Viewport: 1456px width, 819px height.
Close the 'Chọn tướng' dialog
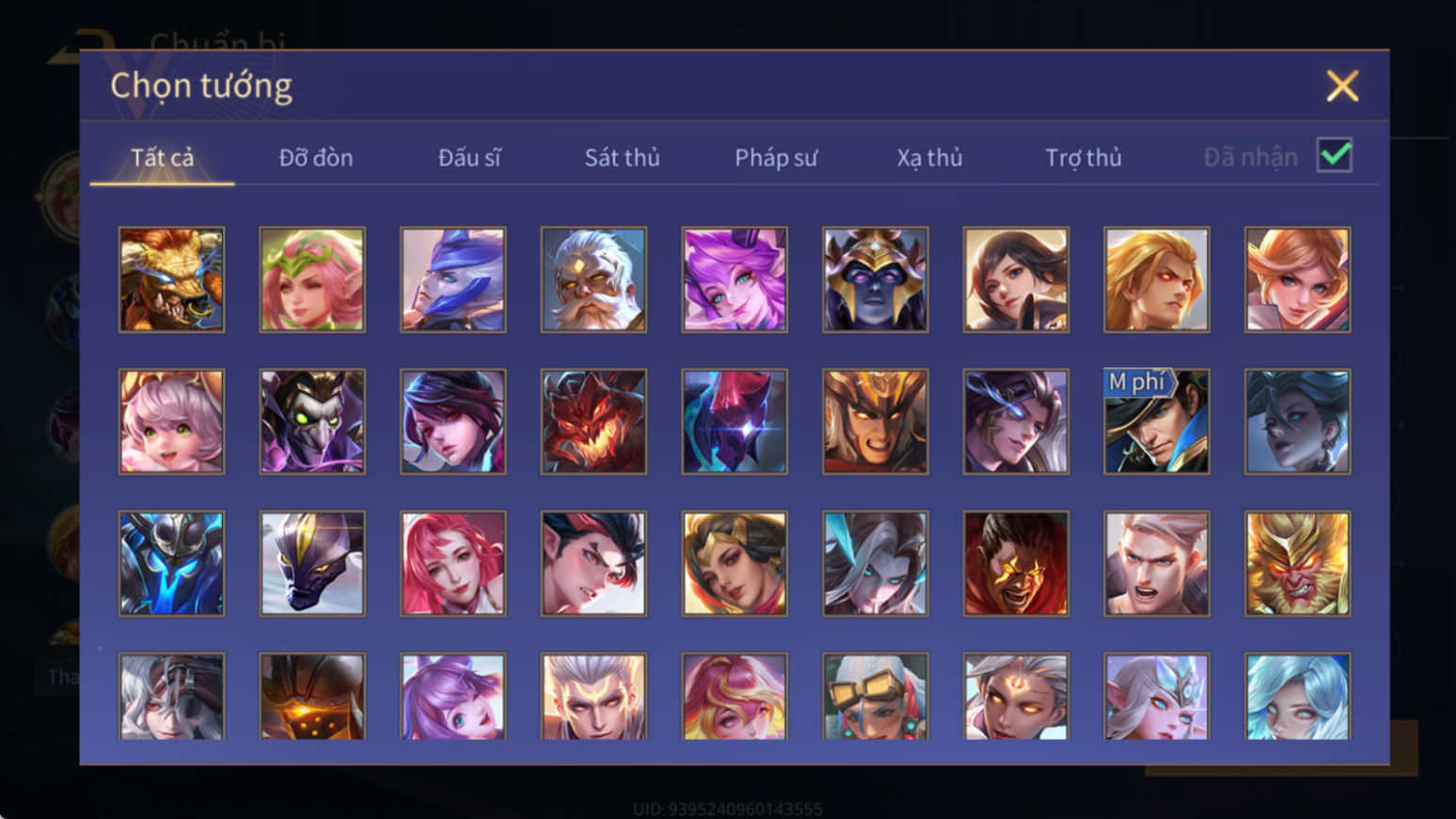(x=1342, y=86)
